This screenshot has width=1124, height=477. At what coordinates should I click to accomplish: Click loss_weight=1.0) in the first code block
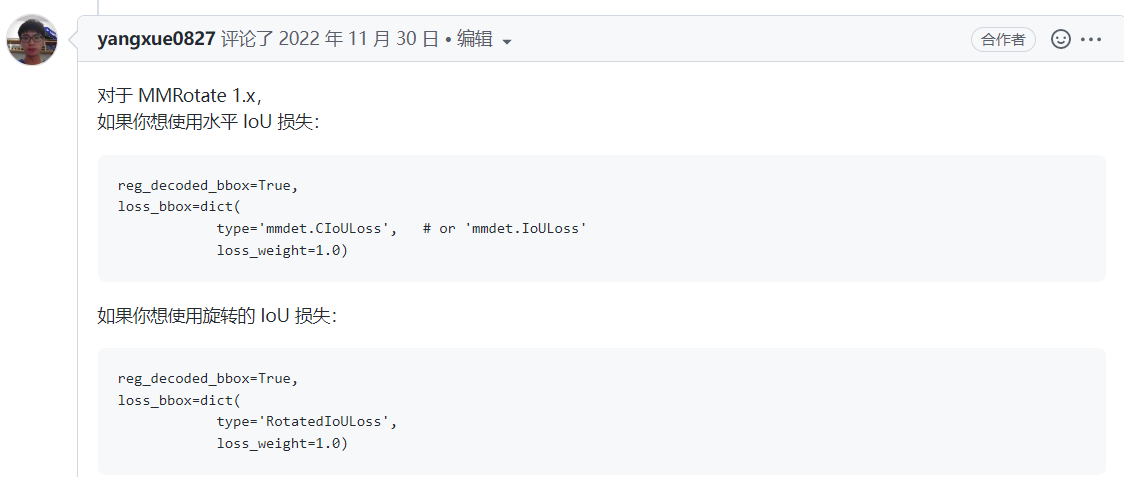(x=282, y=250)
